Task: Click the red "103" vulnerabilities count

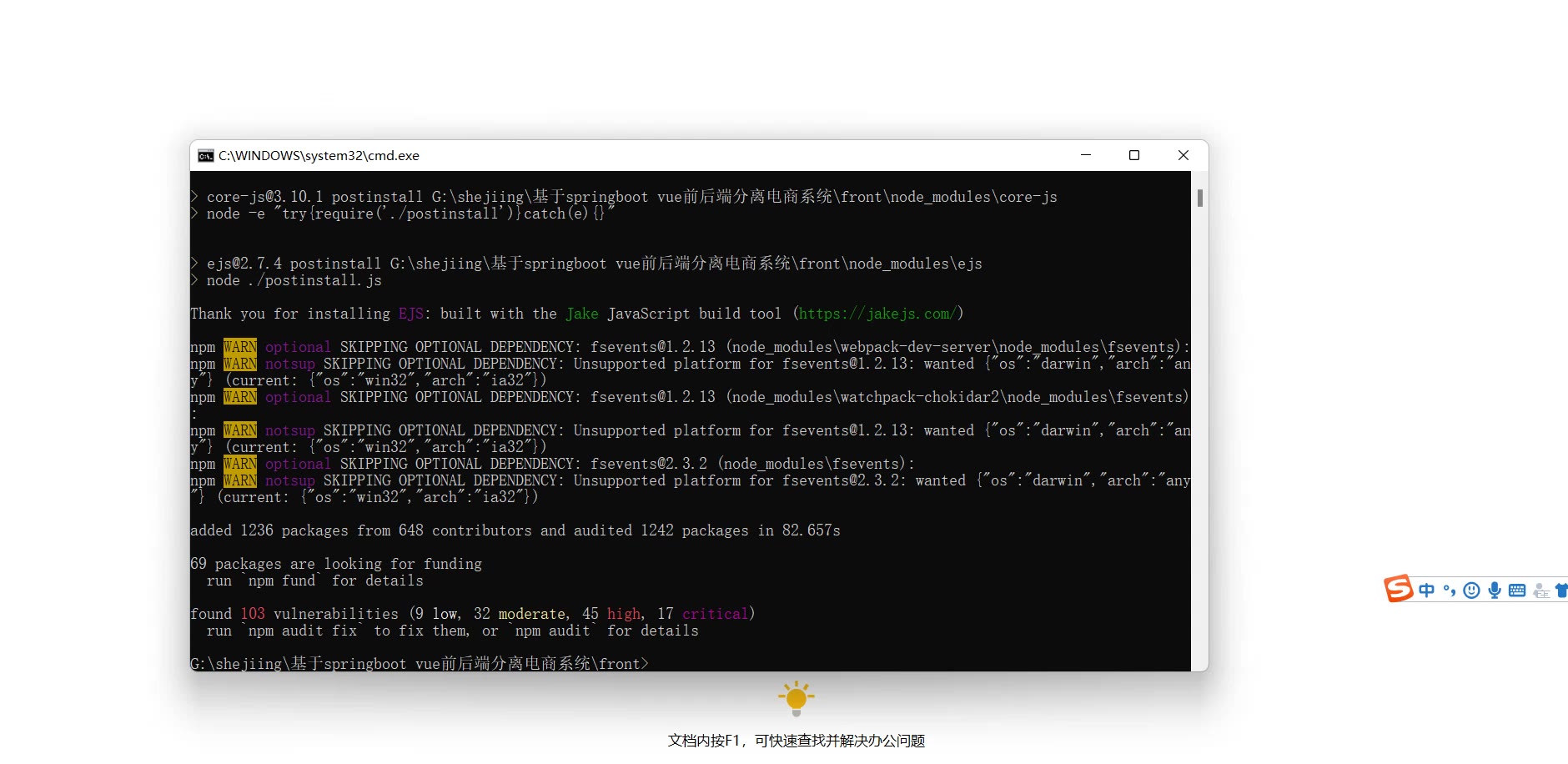Action: [x=253, y=614]
